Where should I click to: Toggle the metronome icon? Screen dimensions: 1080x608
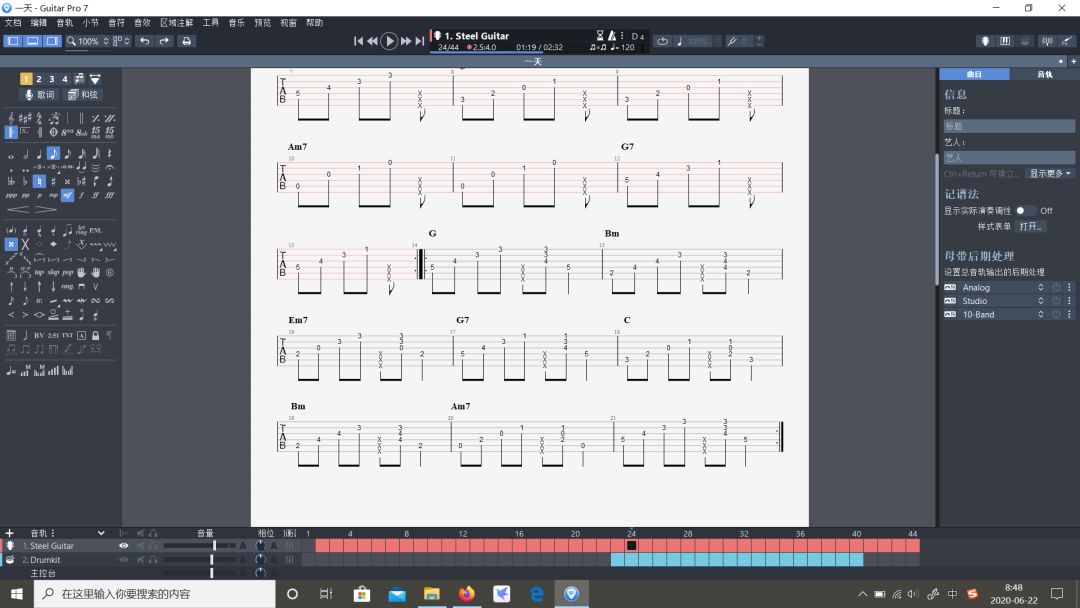610,36
